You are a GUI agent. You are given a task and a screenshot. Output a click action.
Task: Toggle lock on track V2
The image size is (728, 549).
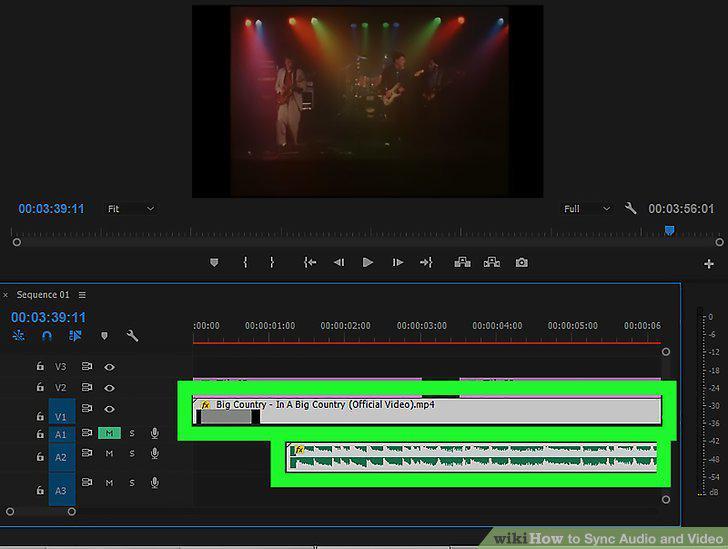click(40, 387)
